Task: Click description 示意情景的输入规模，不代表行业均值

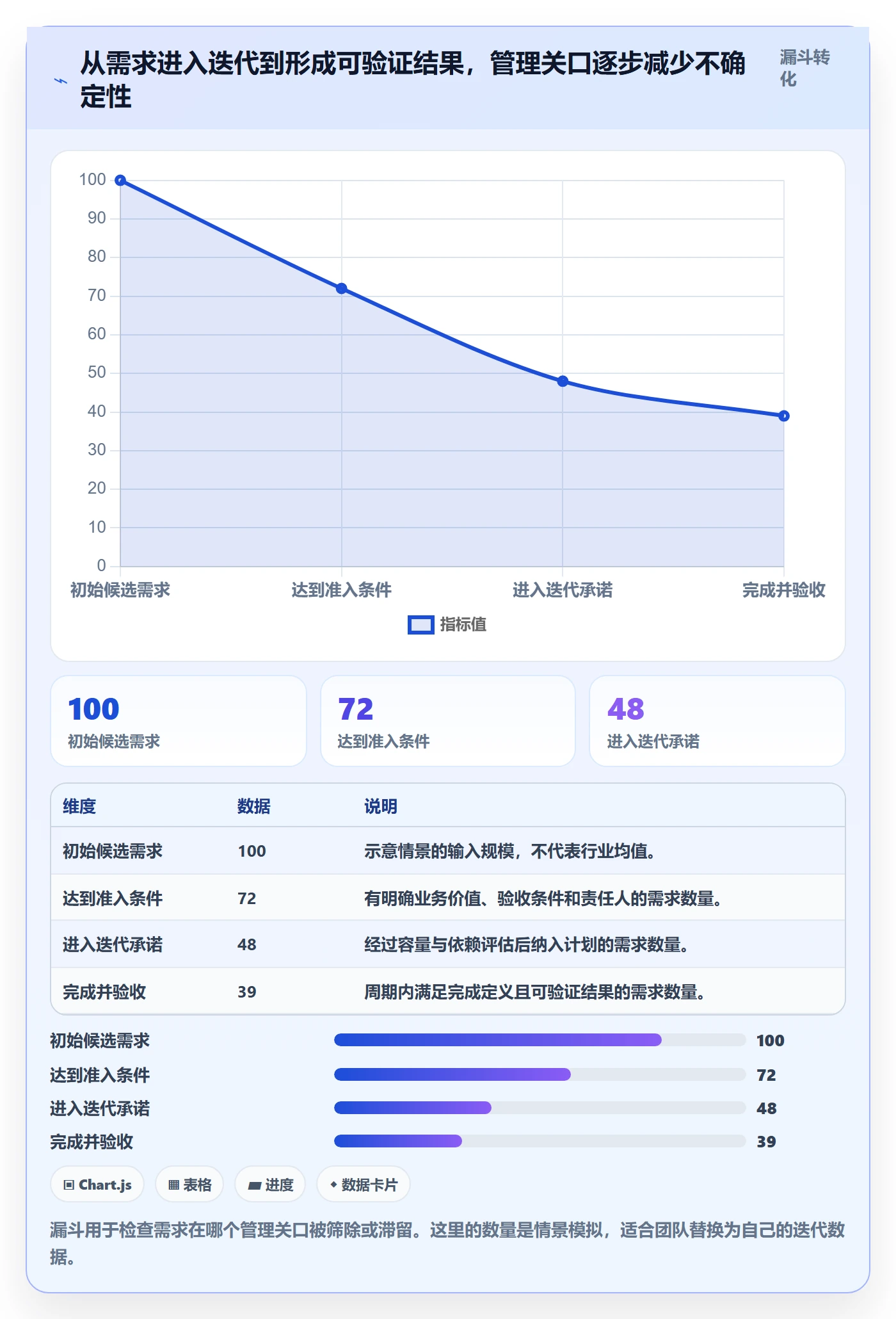Action: [509, 851]
